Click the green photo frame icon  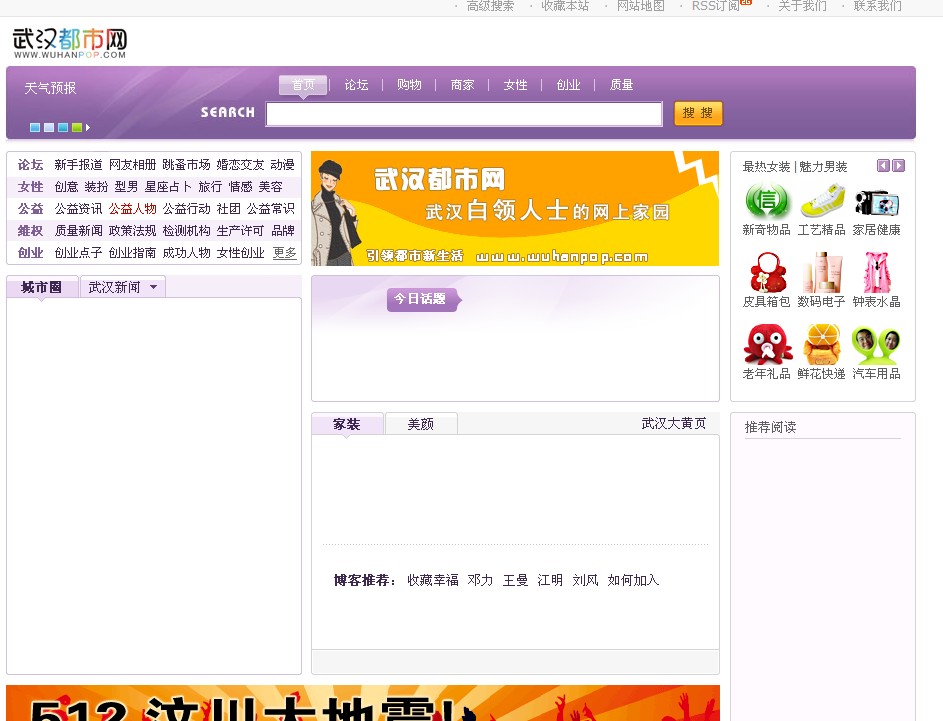(x=876, y=344)
